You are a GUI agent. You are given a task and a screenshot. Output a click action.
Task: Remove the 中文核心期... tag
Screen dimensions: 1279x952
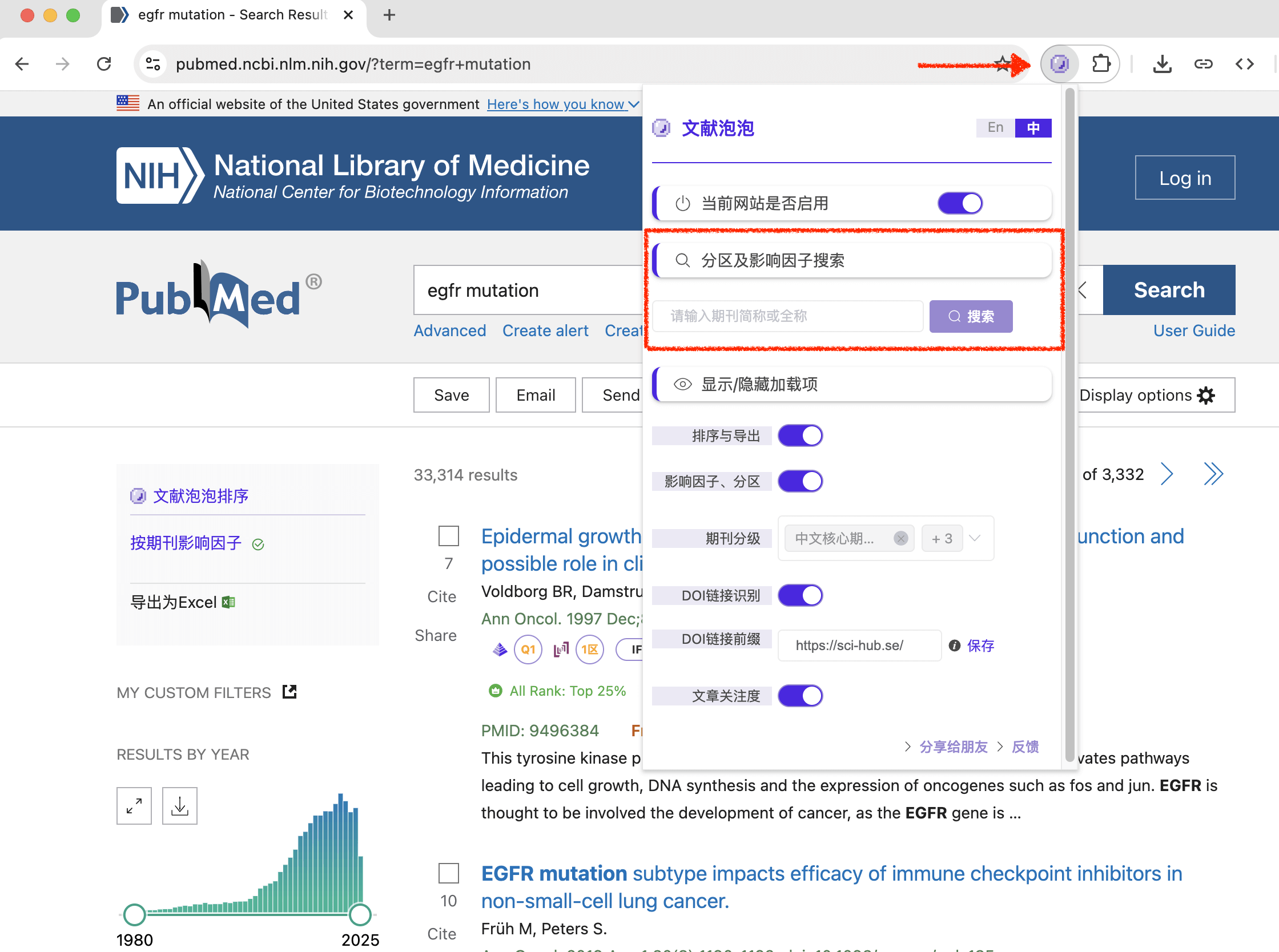pos(900,538)
